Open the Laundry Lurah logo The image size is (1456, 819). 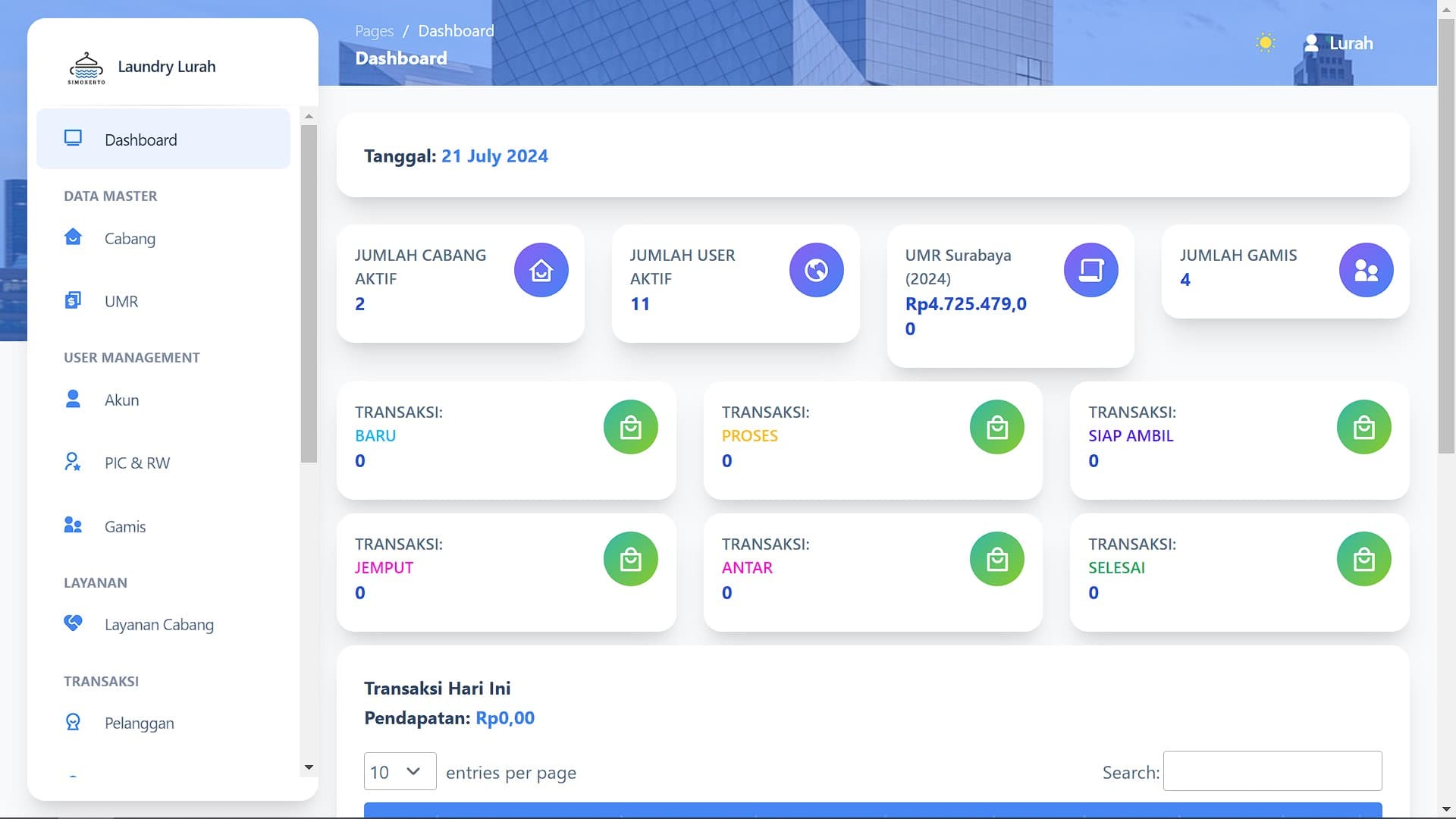[86, 67]
